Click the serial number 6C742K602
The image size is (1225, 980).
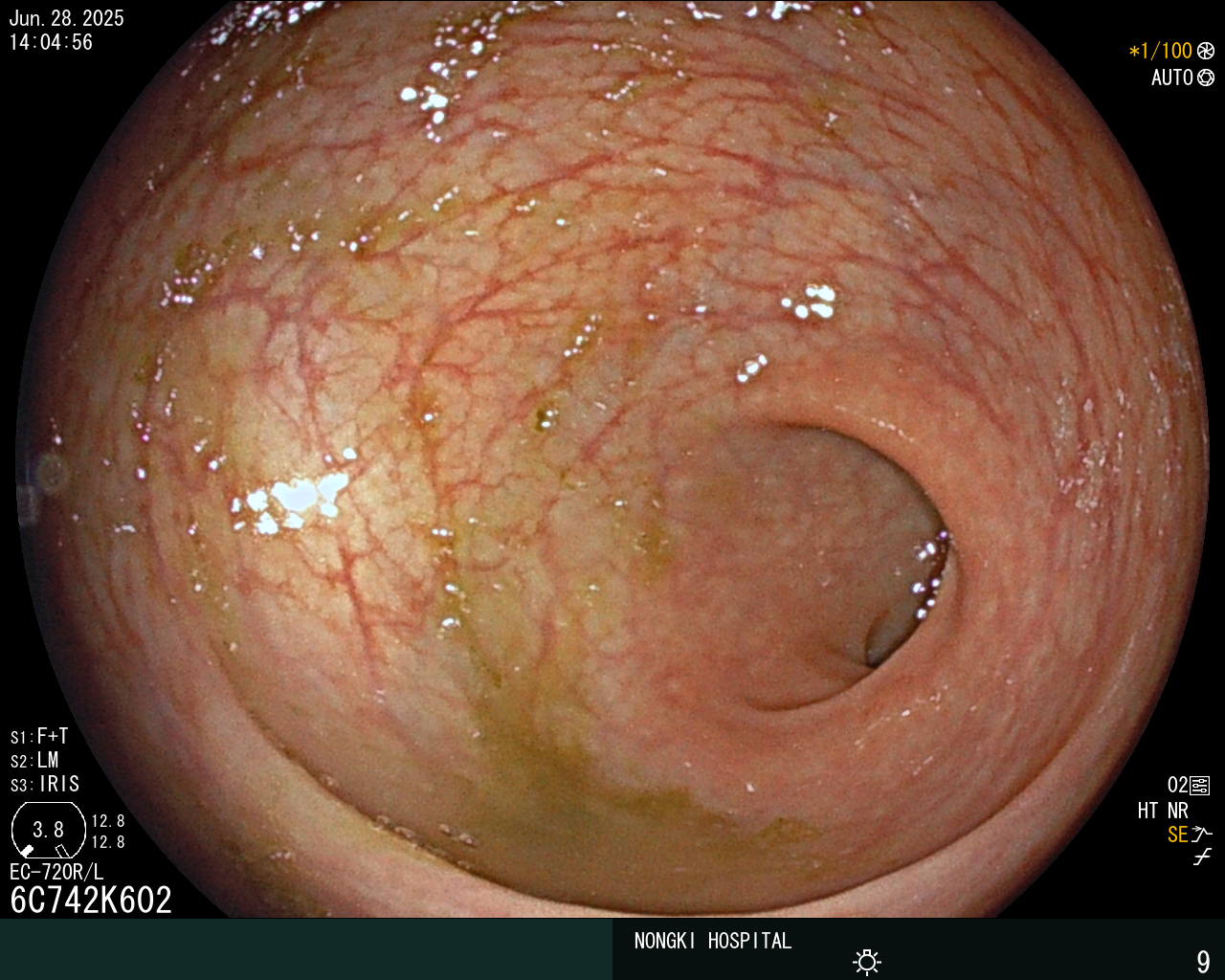pos(91,901)
